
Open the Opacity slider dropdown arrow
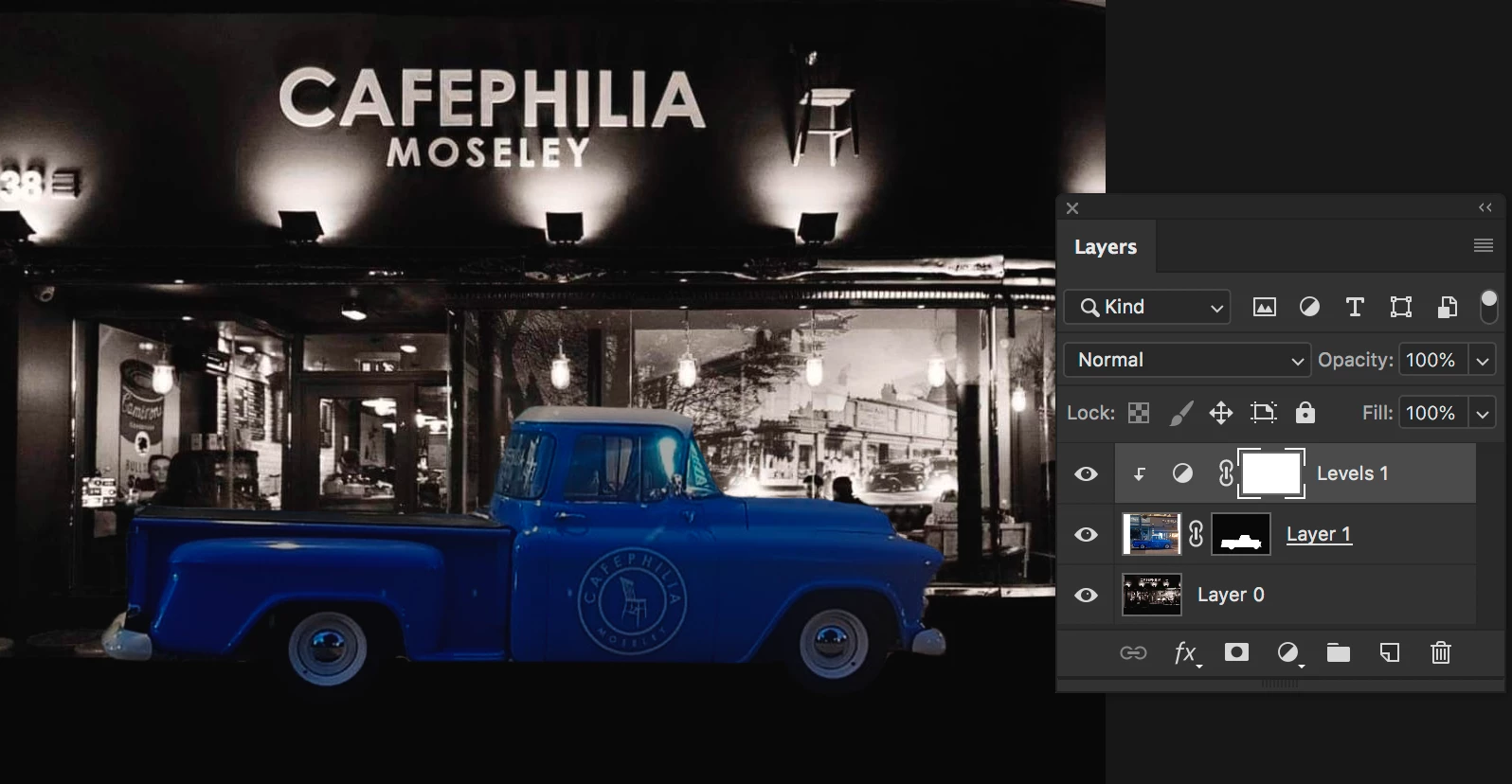(1483, 360)
